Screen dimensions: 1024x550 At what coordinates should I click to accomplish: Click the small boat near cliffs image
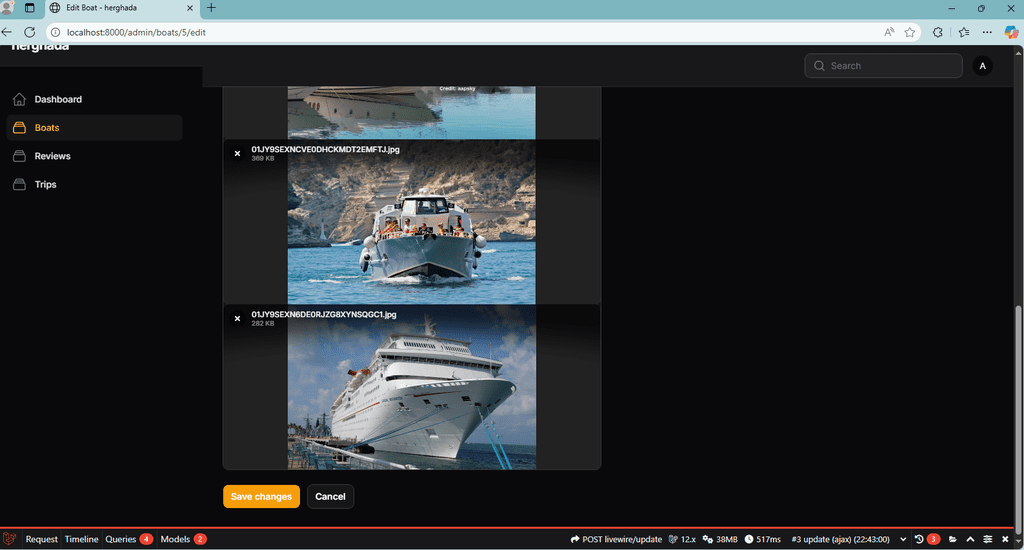point(411,222)
